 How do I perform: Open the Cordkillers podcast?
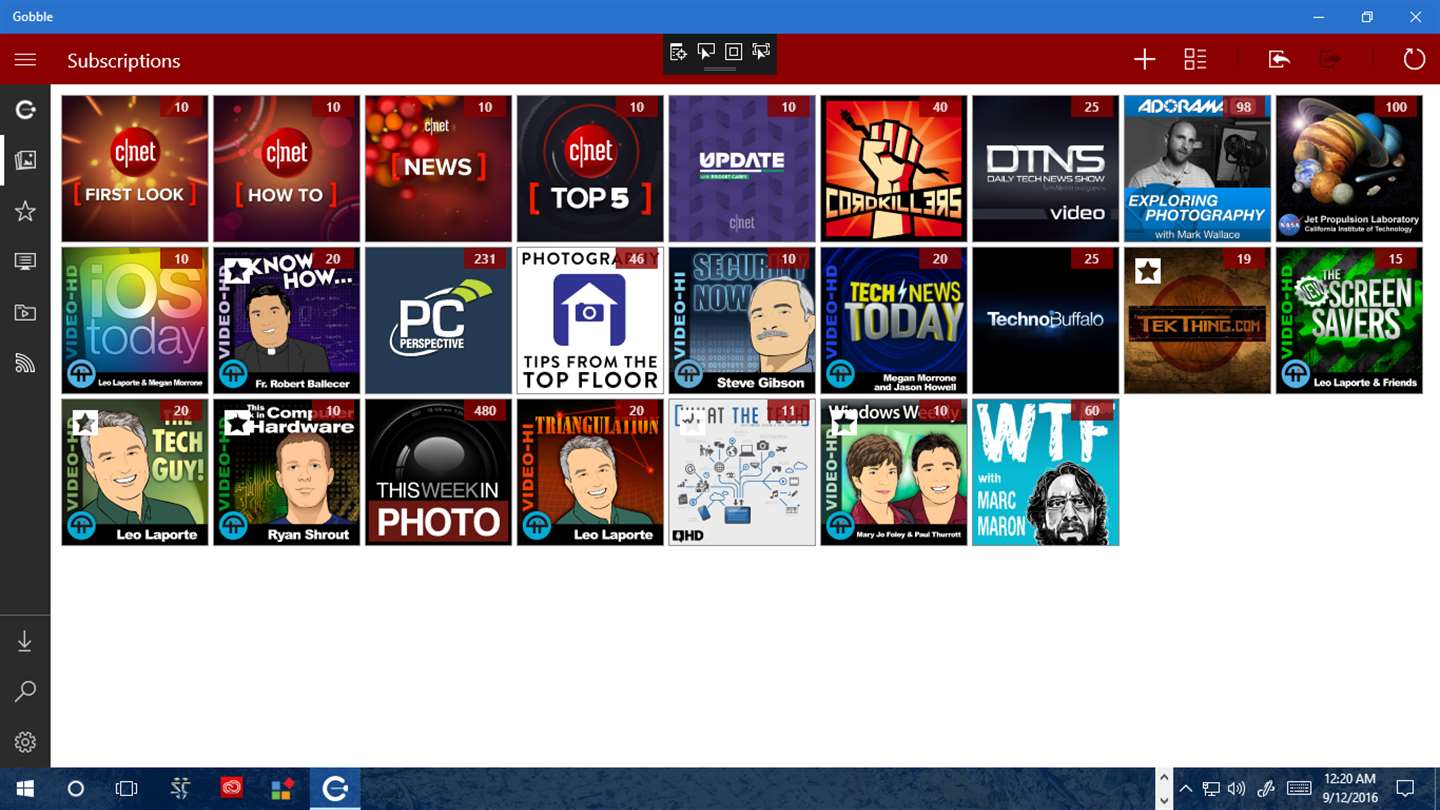click(894, 169)
